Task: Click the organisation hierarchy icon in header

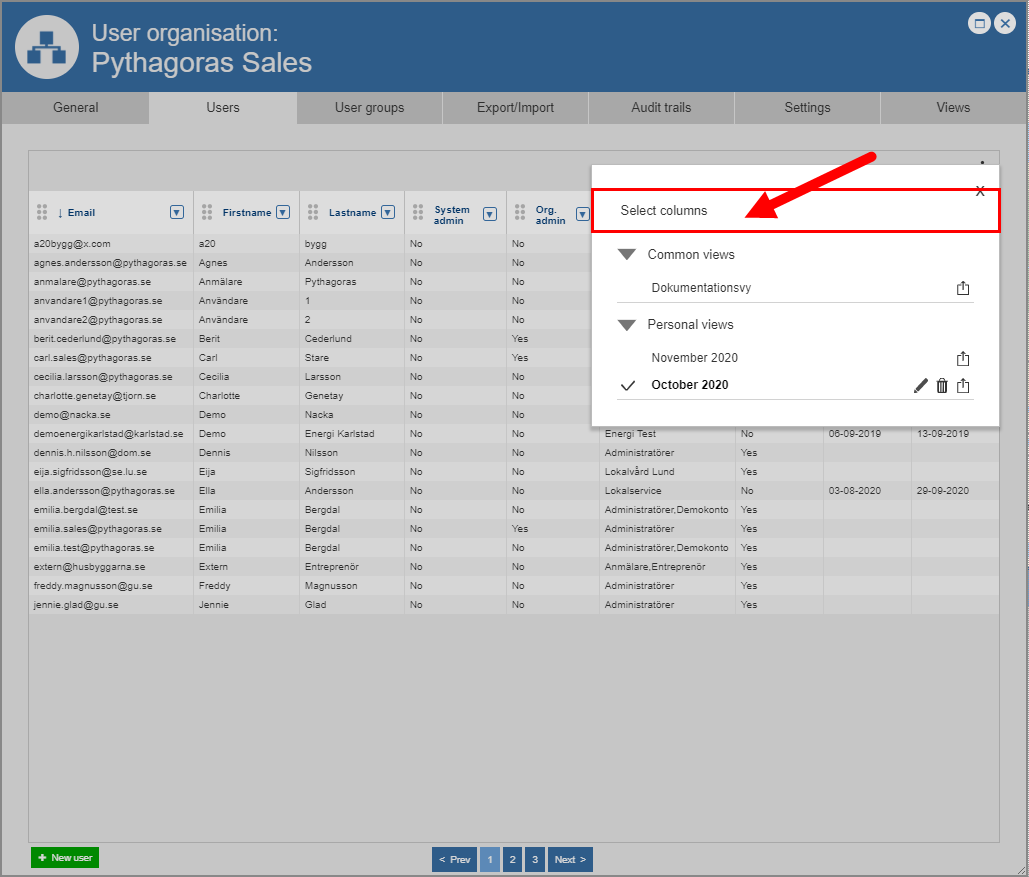Action: click(x=47, y=47)
